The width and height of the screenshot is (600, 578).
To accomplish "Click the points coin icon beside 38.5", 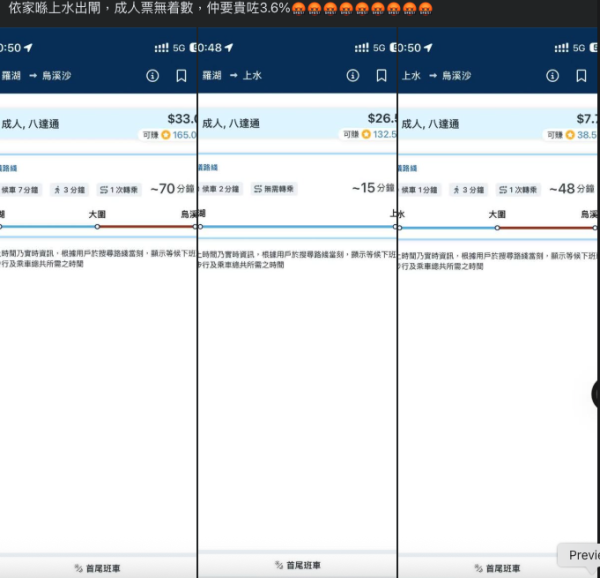I will (x=570, y=135).
